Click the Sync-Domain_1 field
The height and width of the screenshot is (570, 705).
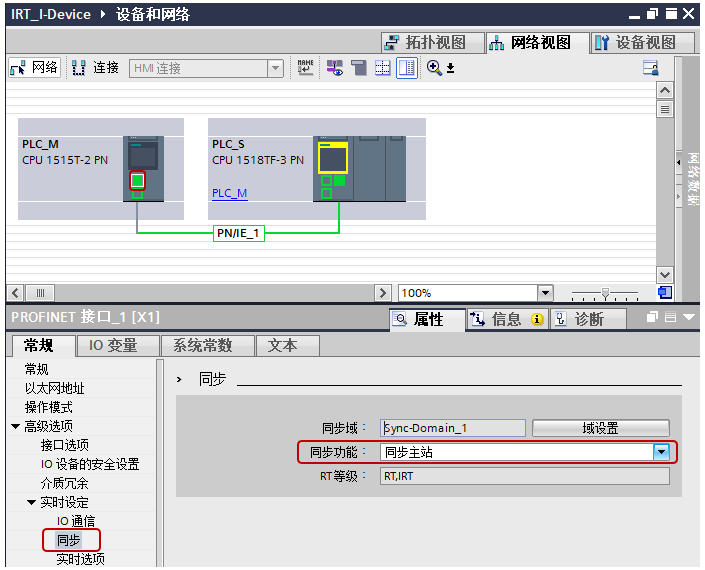coord(453,428)
